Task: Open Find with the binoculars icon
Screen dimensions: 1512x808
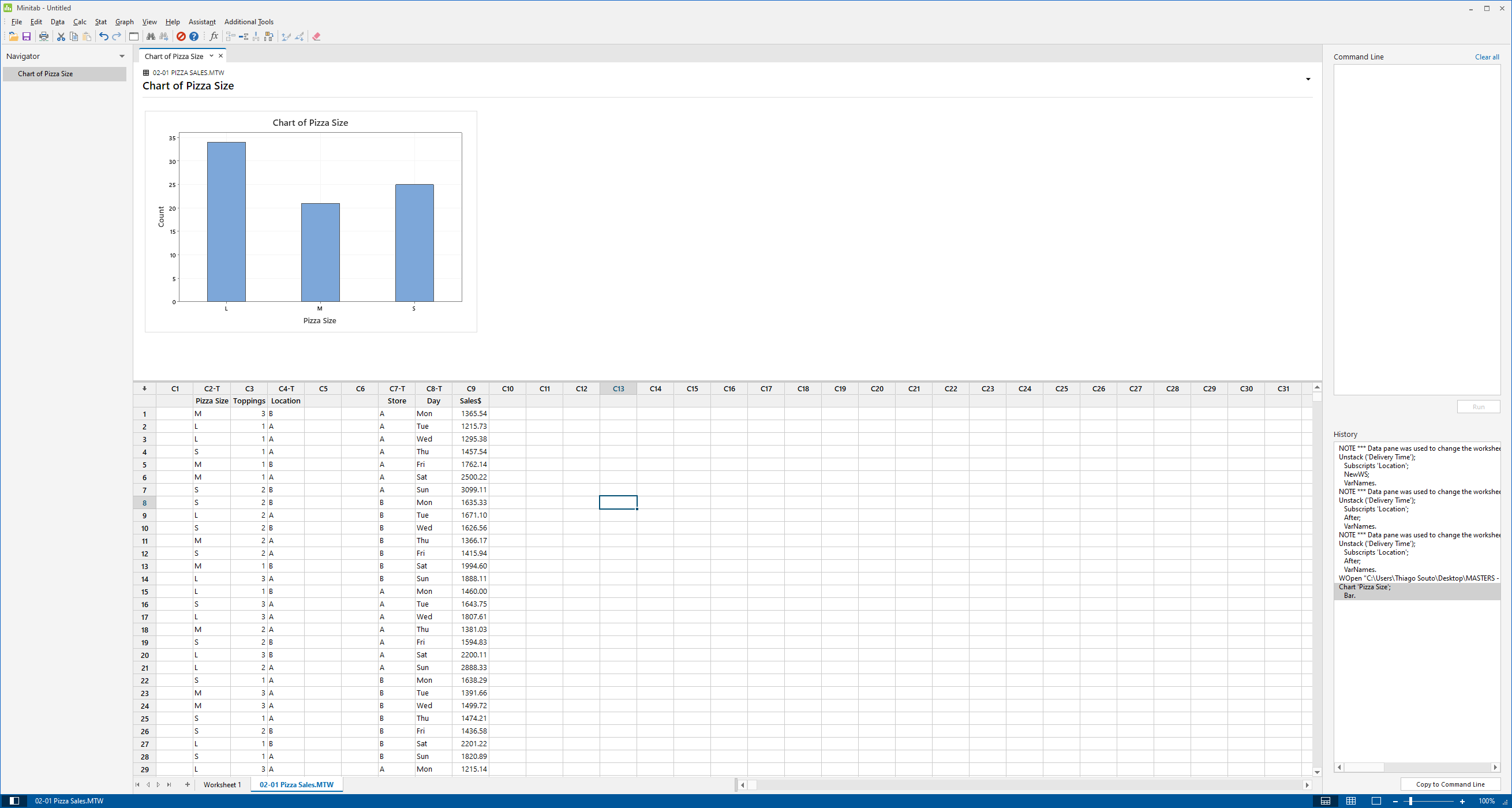Action: [x=151, y=36]
